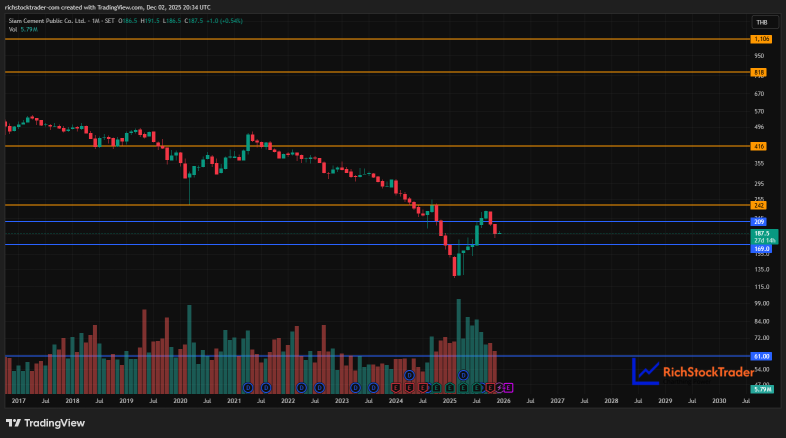Click the 670 price axis value
This screenshot has width=786, height=438.
pyautogui.click(x=759, y=94)
